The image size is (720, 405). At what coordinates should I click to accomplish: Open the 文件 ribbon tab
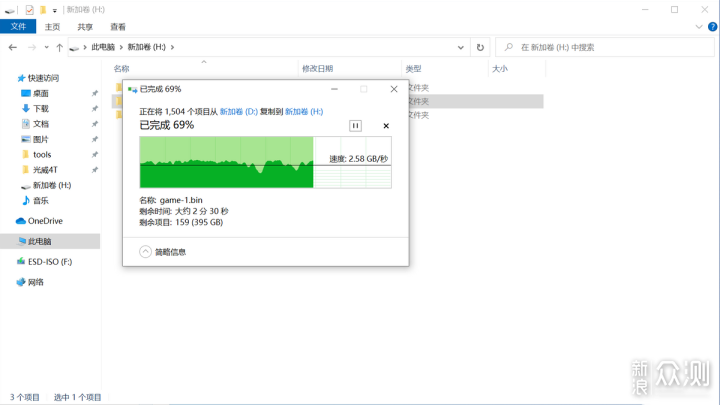tap(18, 27)
